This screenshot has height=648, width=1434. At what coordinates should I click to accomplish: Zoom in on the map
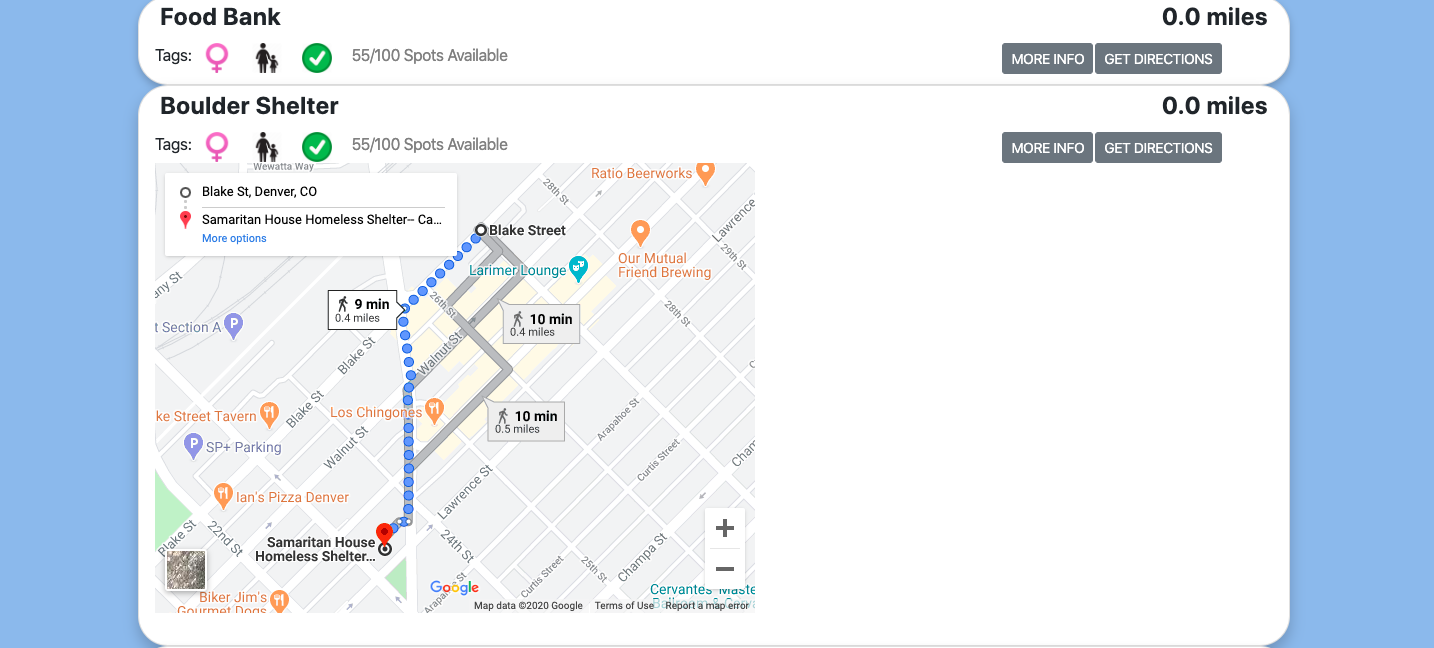tap(725, 528)
